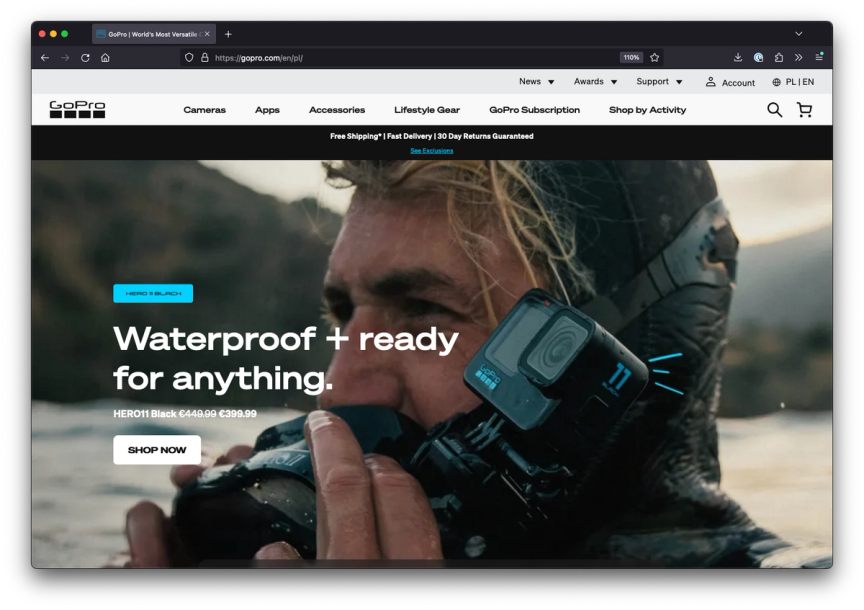This screenshot has width=864, height=610.
Task: Open the Shop by Activity menu
Action: [647, 110]
